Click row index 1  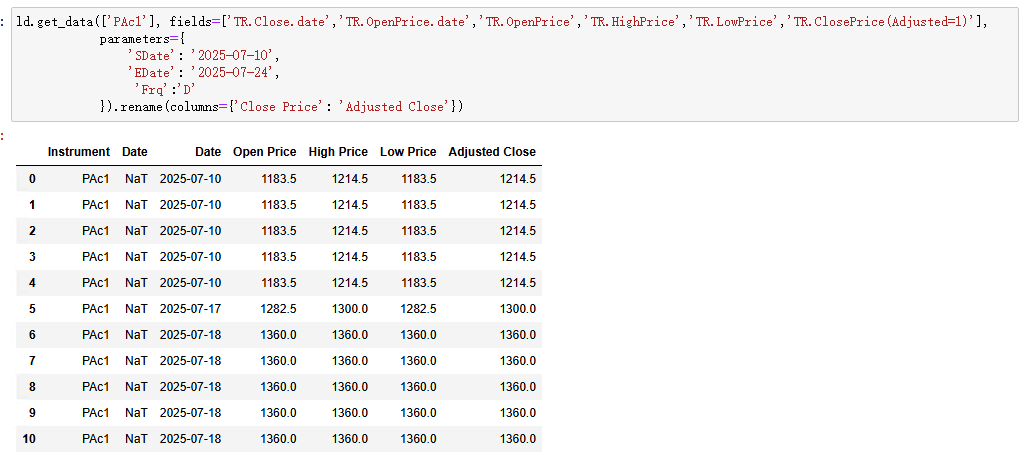(32, 205)
